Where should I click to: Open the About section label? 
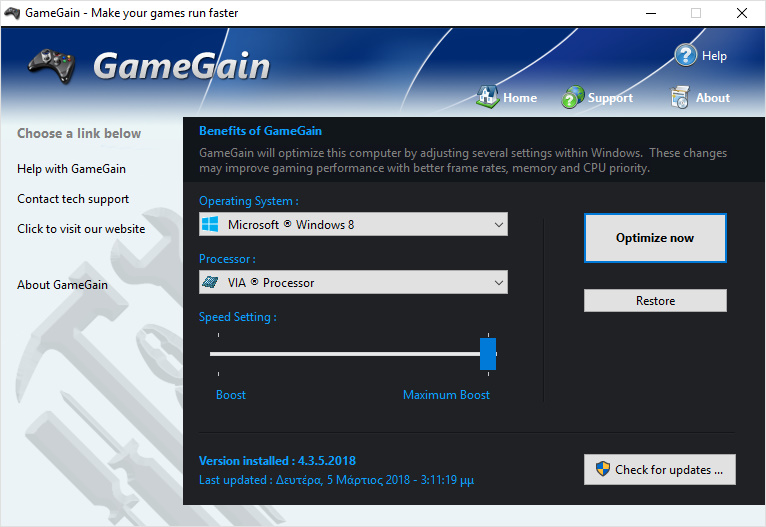(x=713, y=98)
